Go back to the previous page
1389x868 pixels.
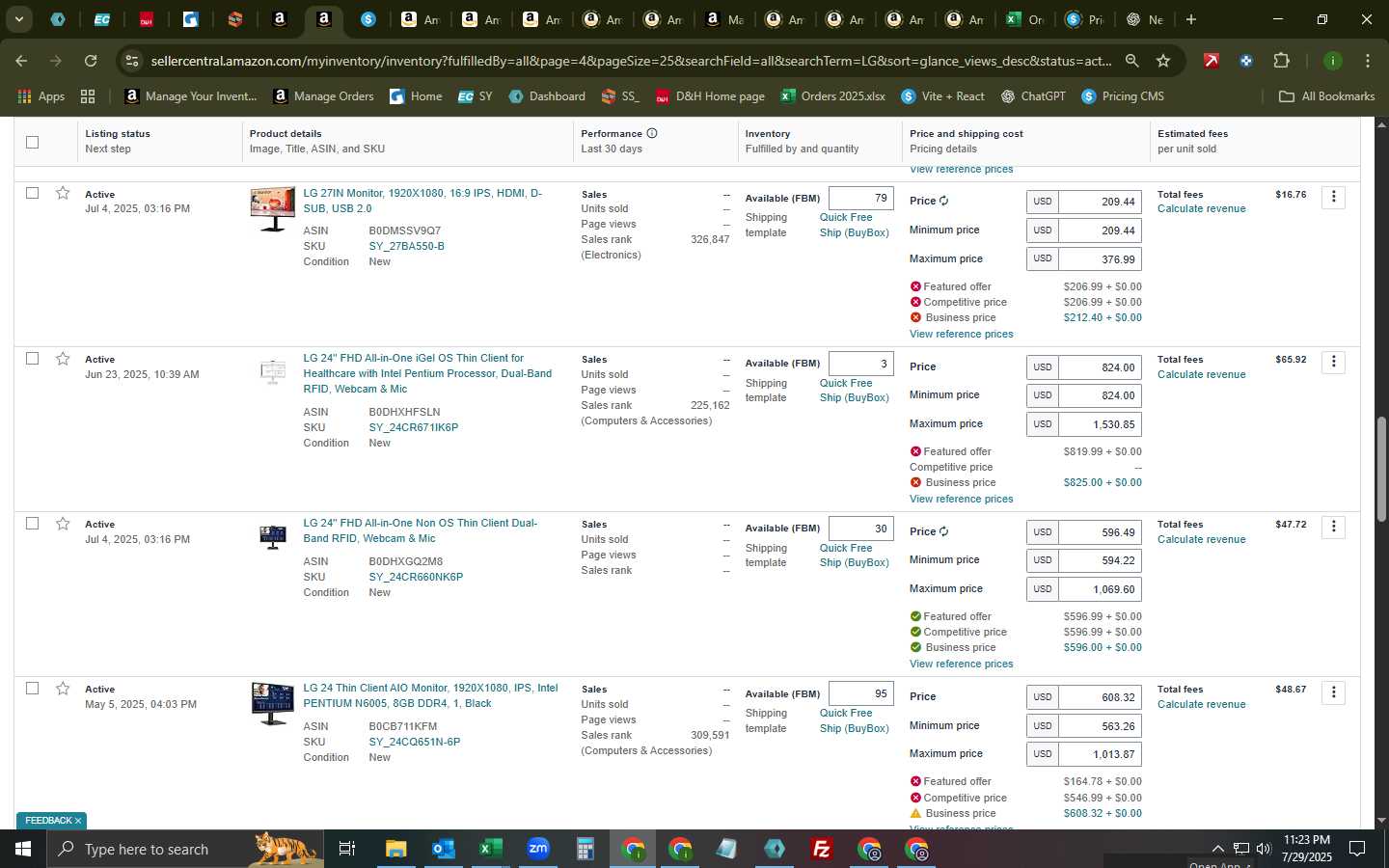21,61
